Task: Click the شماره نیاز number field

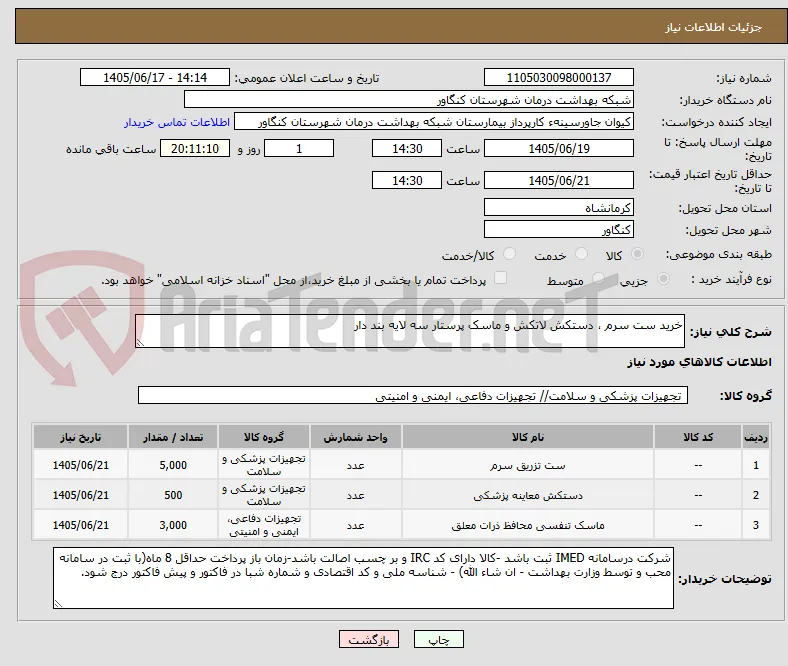Action: tap(559, 77)
